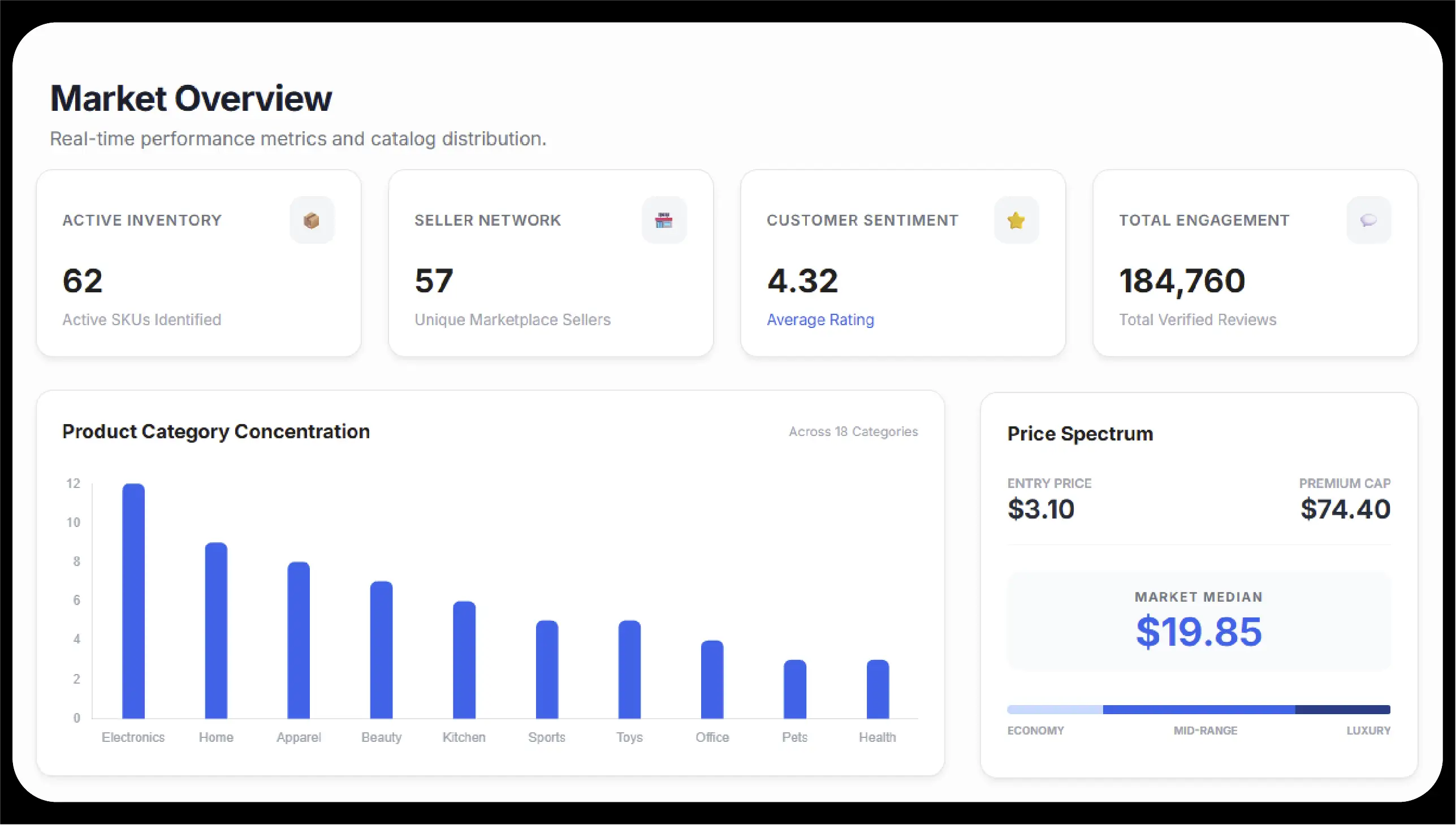Click the package icon on Active Inventory card

coord(312,221)
